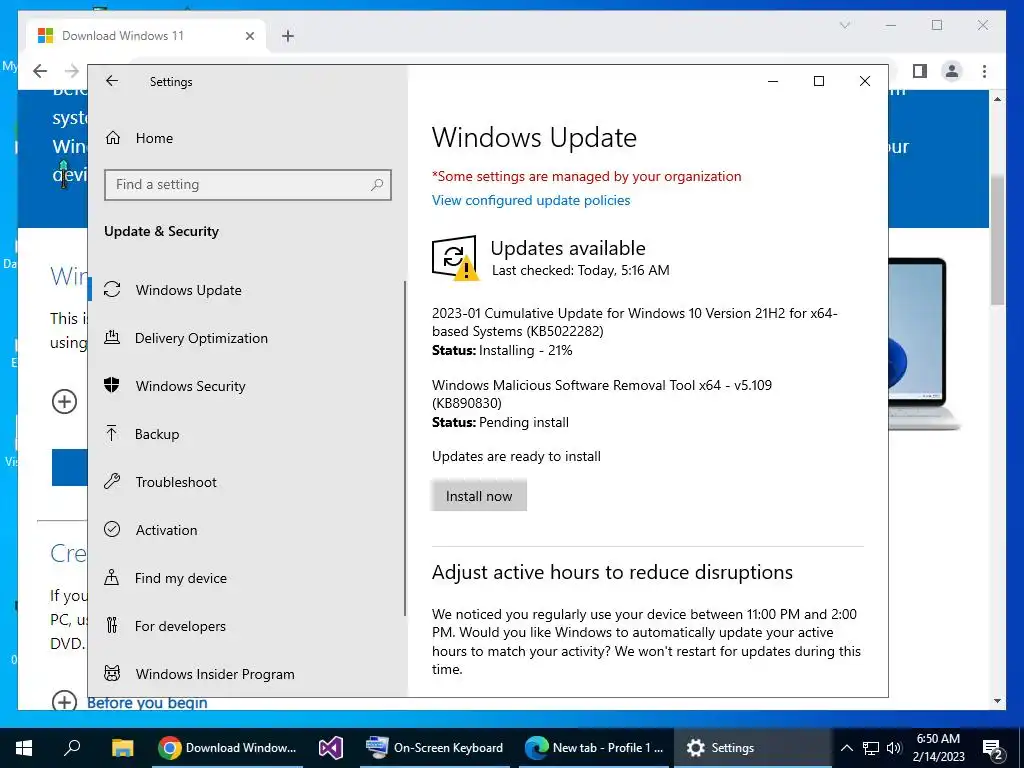Click the Find my device icon
This screenshot has height=768, width=1024.
pyautogui.click(x=112, y=577)
